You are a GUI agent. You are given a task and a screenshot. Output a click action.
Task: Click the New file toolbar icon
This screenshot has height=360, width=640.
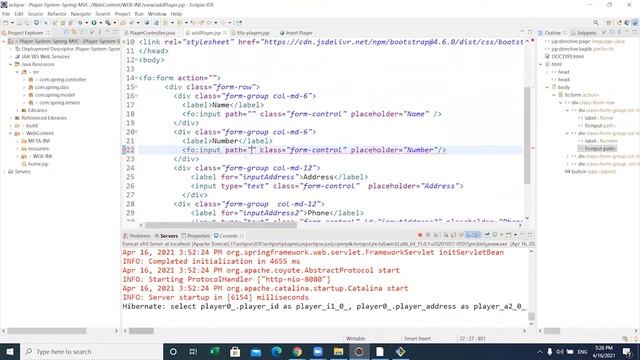click(6, 23)
